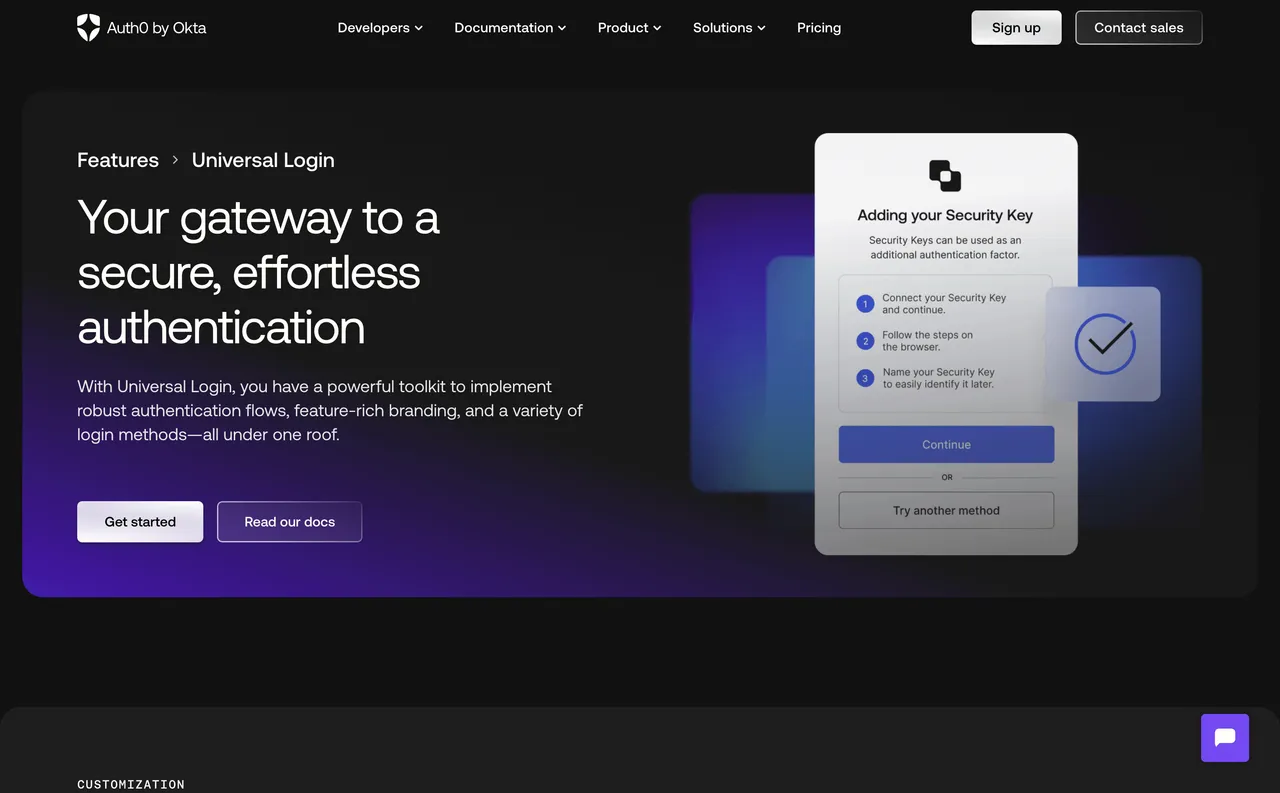Expand the Product dropdown

tap(629, 27)
